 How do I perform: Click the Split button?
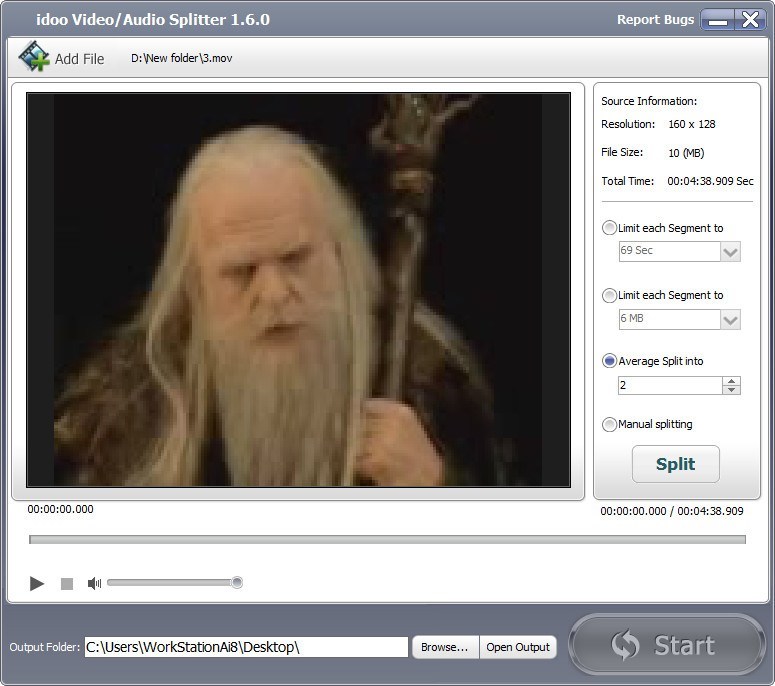coord(675,464)
